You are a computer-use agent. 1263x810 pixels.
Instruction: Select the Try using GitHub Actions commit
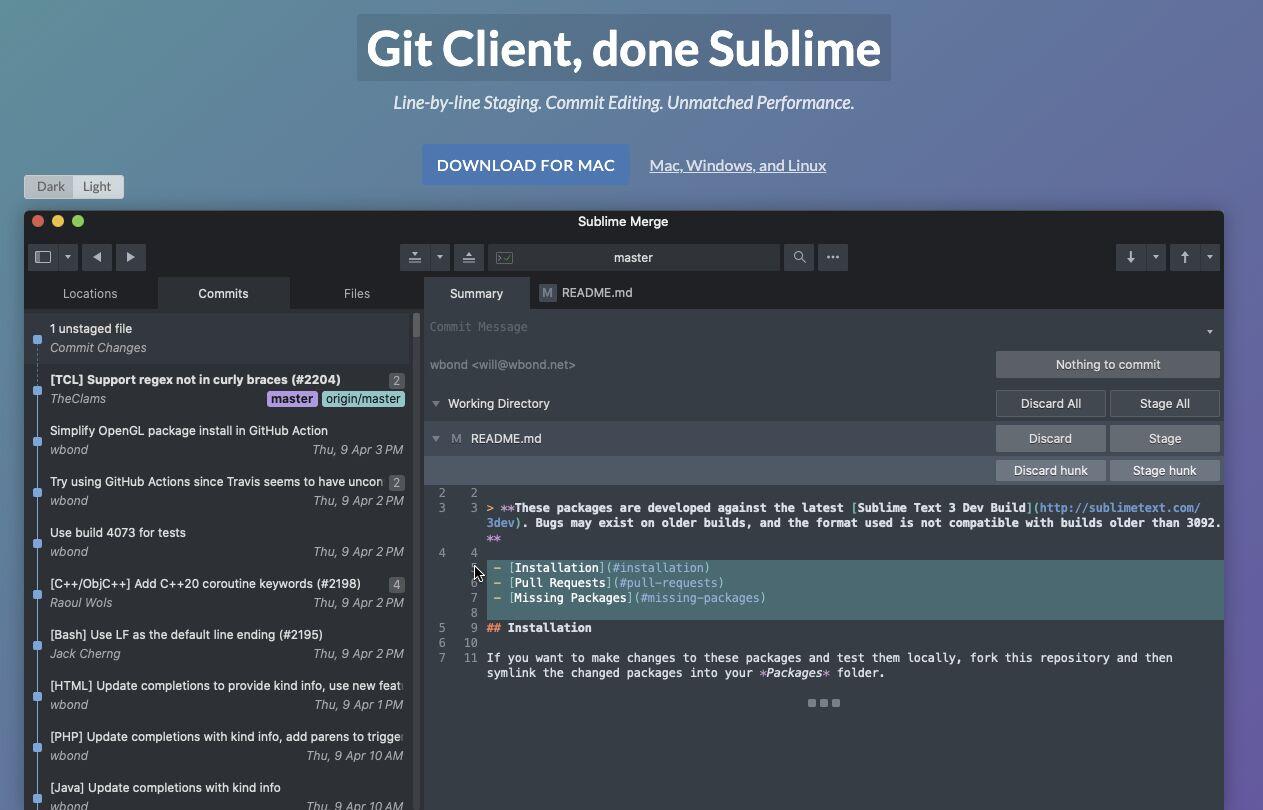click(218, 491)
